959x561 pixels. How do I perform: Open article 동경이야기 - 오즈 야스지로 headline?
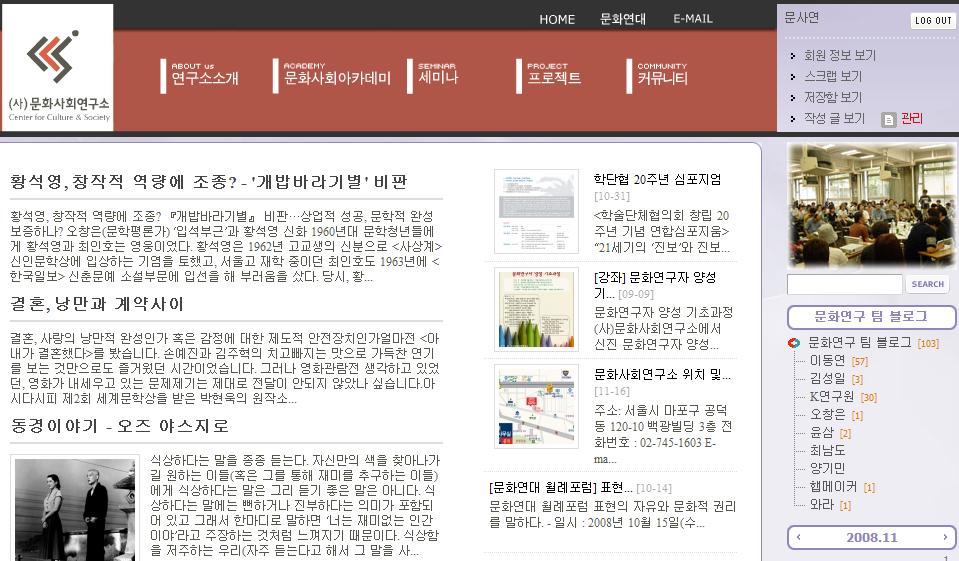pos(120,426)
